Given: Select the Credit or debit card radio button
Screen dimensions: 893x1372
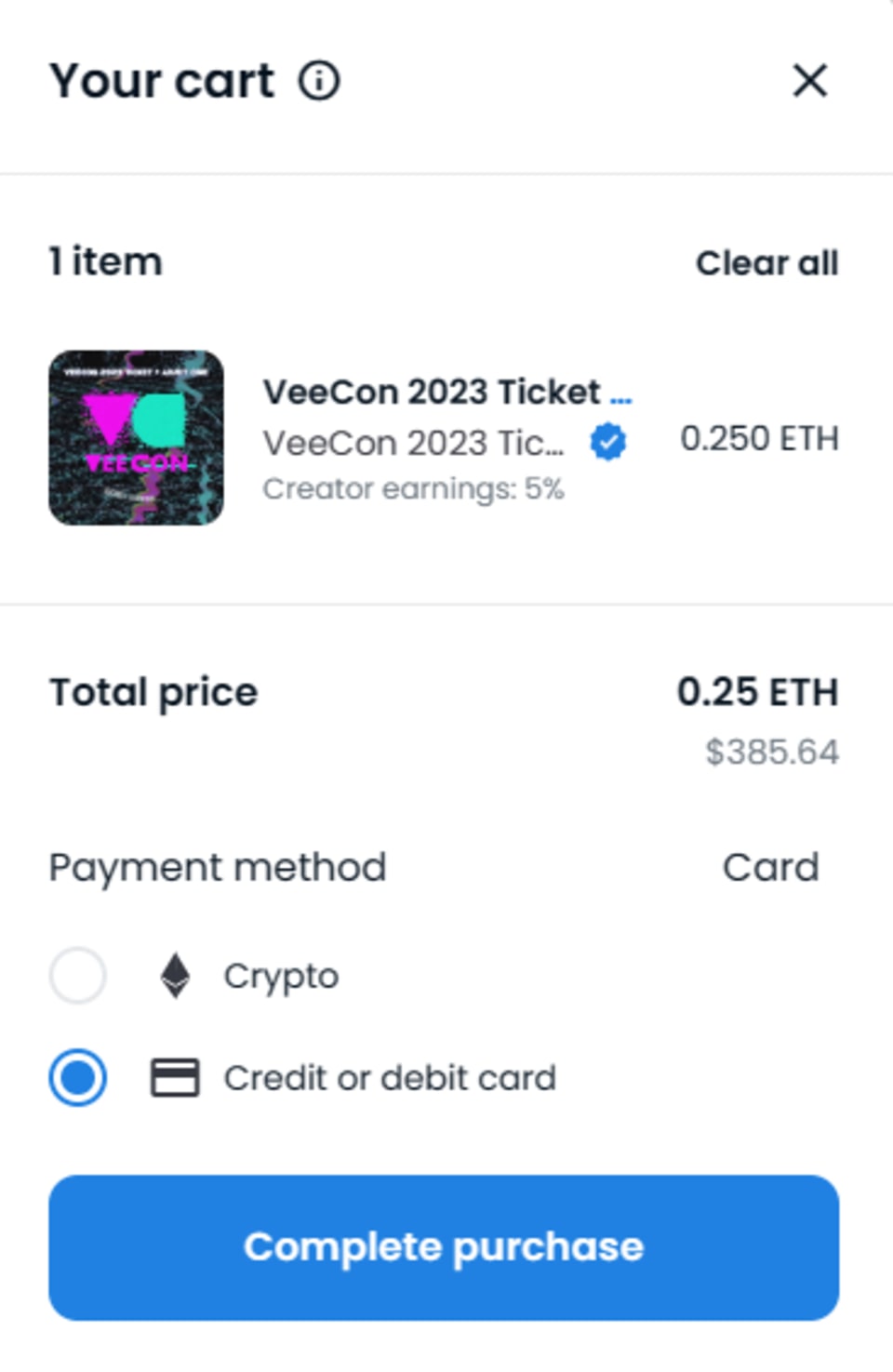Looking at the screenshot, I should pos(77,1078).
